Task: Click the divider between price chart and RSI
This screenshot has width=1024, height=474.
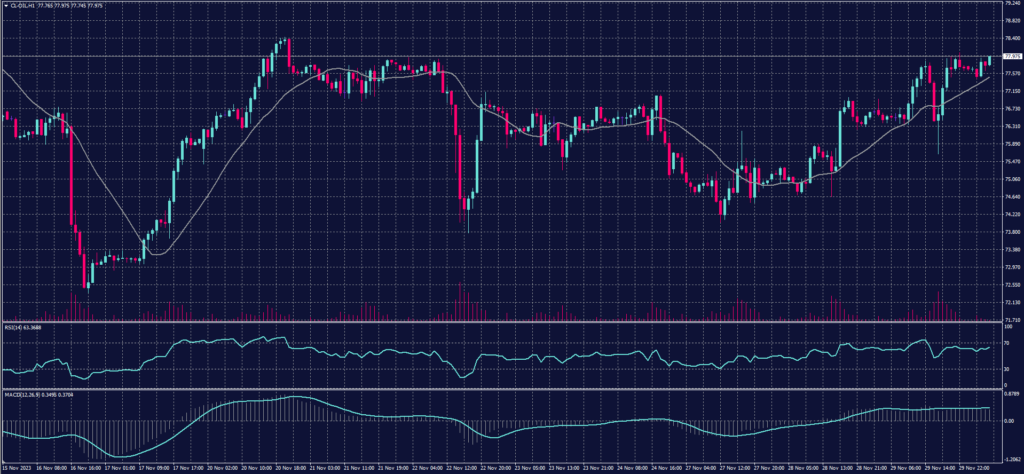Action: (x=500, y=322)
